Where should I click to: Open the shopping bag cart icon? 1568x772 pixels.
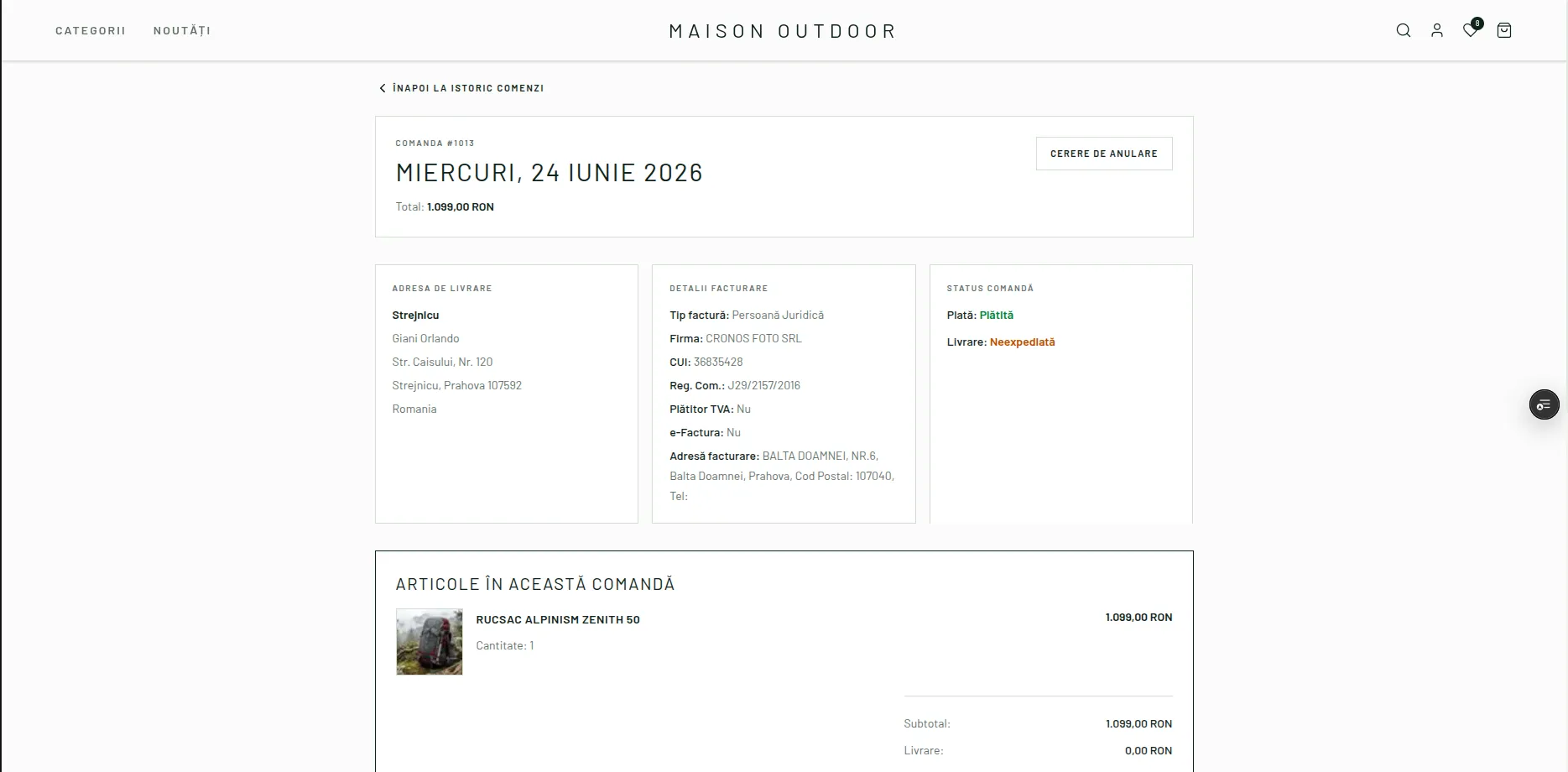[x=1504, y=30]
